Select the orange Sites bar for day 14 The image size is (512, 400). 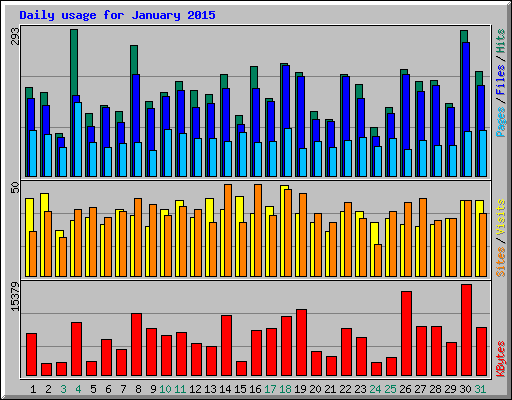click(228, 230)
